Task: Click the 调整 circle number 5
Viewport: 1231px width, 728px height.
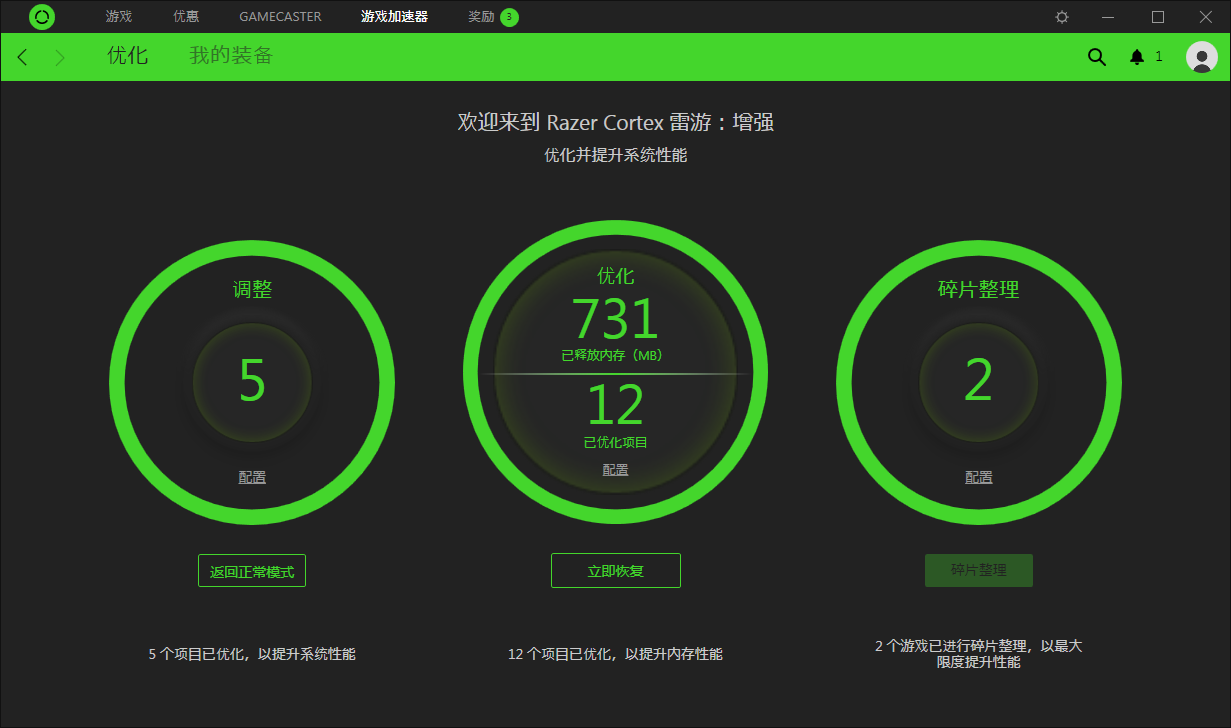Action: click(x=252, y=381)
